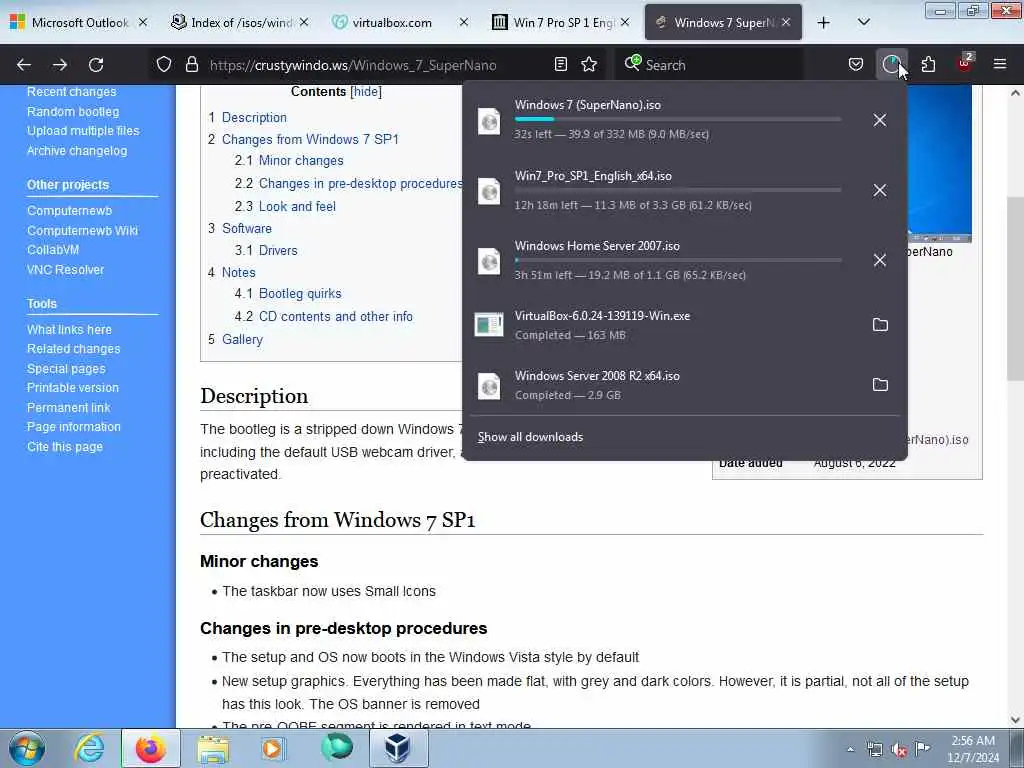Jump to Bootleg quirks entry
This screenshot has width=1024, height=768.
[x=300, y=293]
